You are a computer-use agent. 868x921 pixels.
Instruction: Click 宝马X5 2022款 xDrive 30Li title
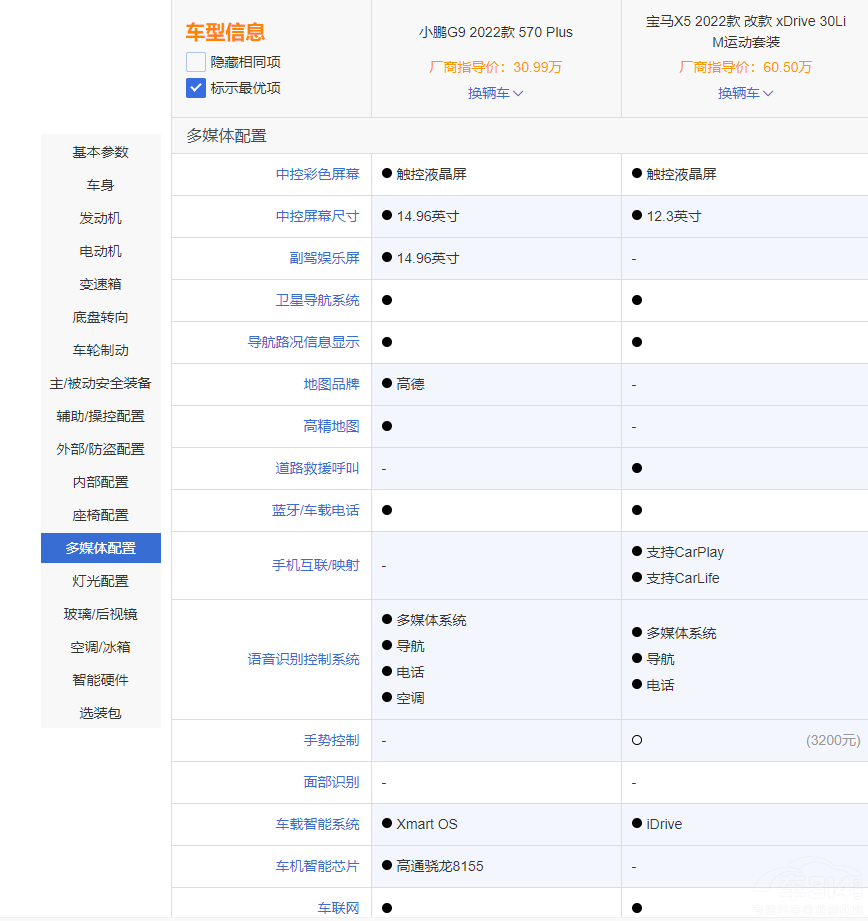click(x=745, y=32)
